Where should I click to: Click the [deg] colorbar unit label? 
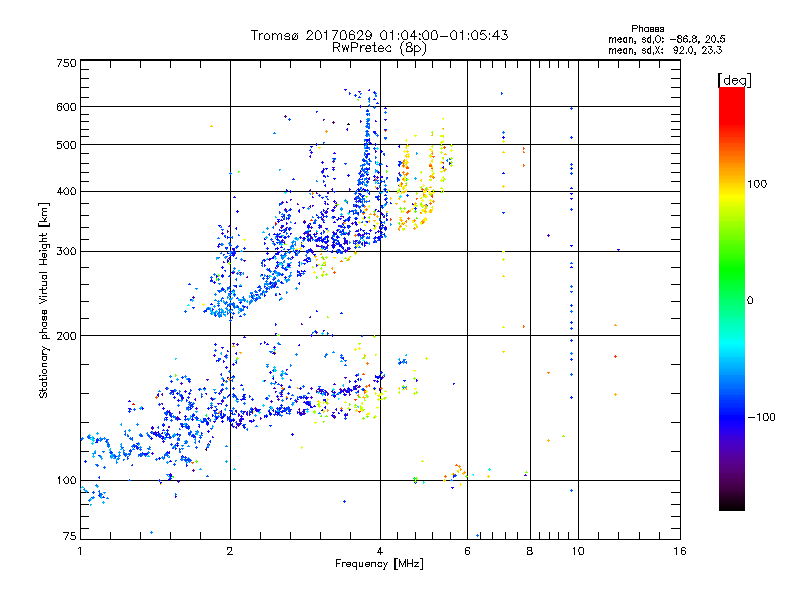734,79
